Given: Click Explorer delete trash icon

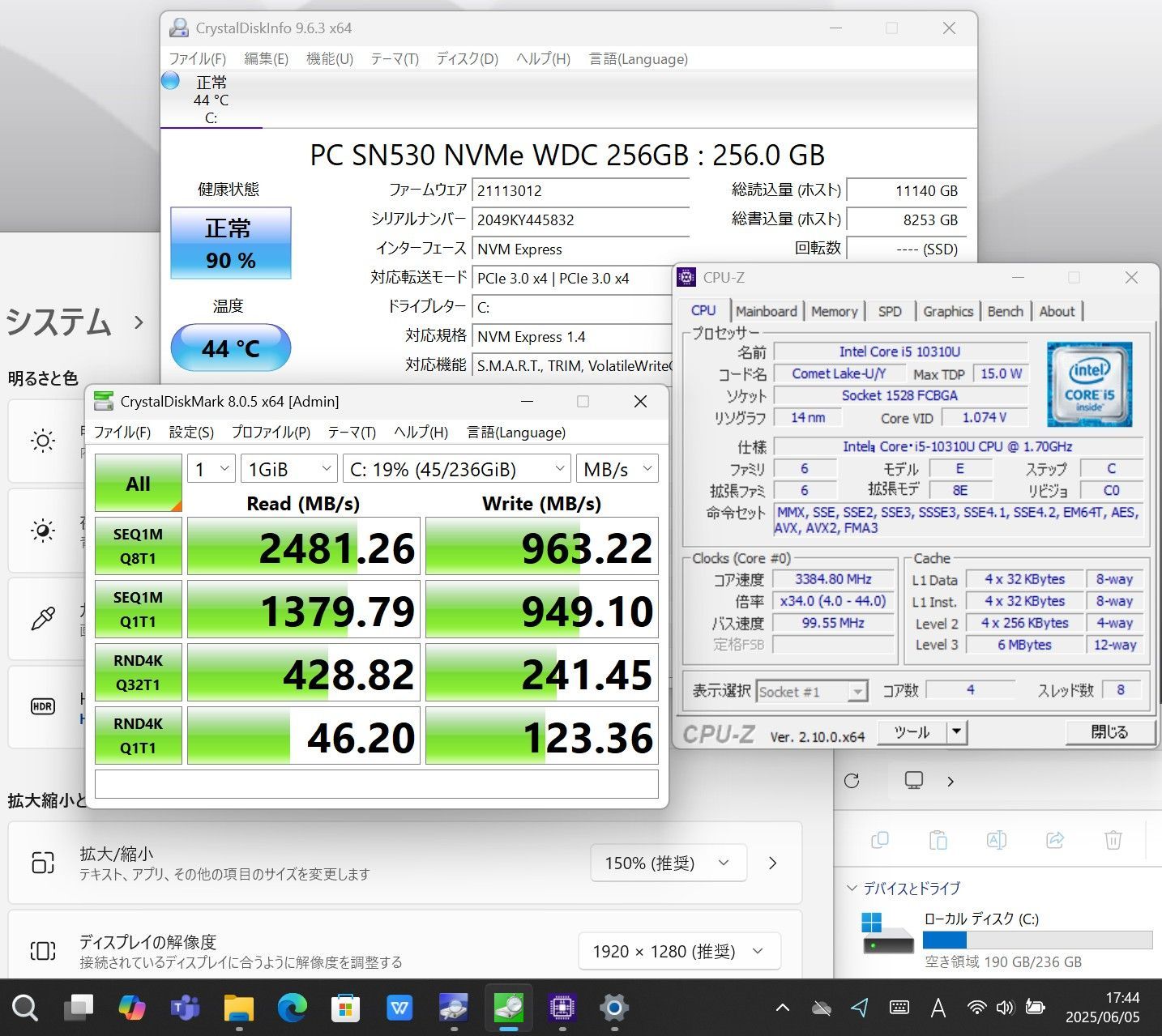Looking at the screenshot, I should (1113, 840).
